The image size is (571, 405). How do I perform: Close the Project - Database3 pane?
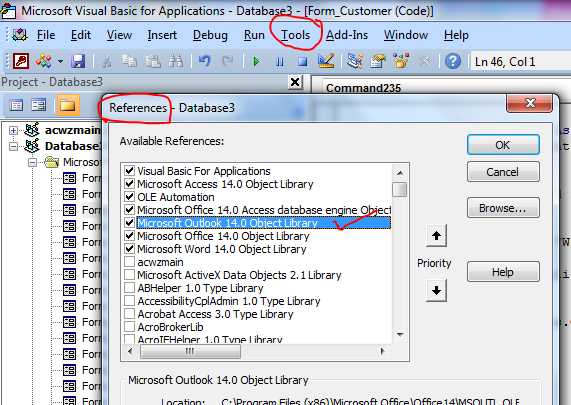pyautogui.click(x=295, y=82)
